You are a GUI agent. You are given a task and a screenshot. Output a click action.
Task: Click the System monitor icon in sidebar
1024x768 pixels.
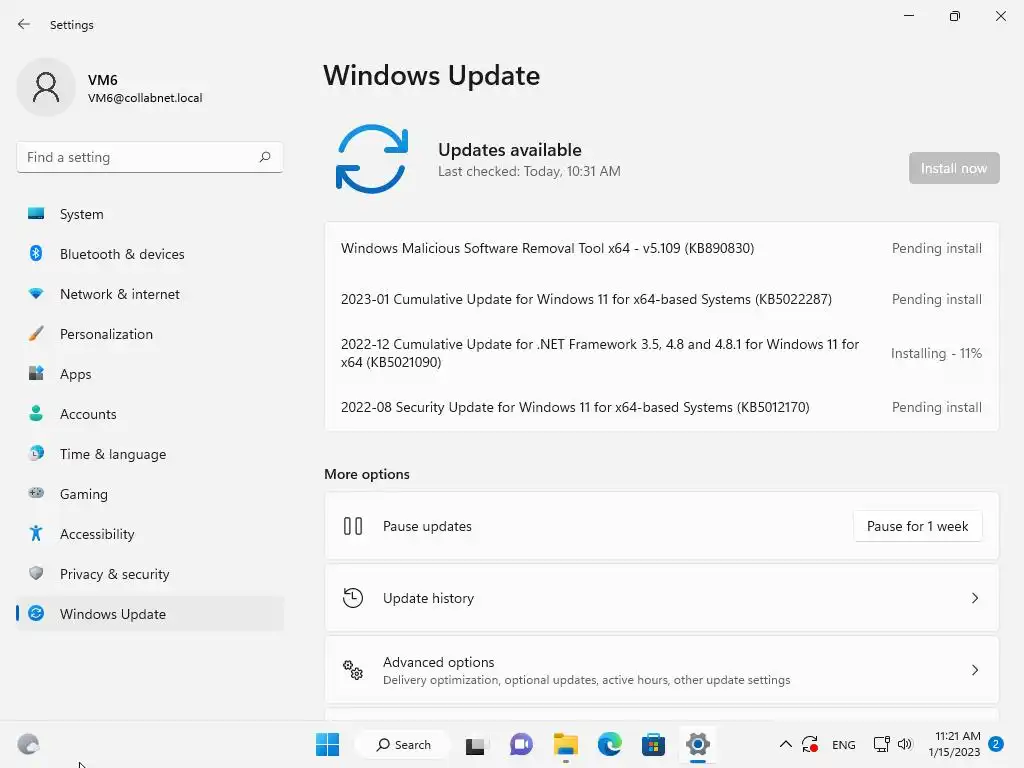(36, 214)
